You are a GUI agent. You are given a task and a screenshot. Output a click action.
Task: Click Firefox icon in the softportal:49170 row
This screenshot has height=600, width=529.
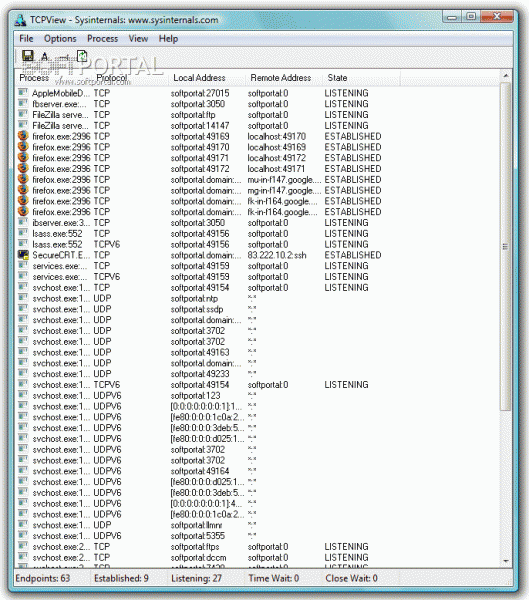coord(23,146)
